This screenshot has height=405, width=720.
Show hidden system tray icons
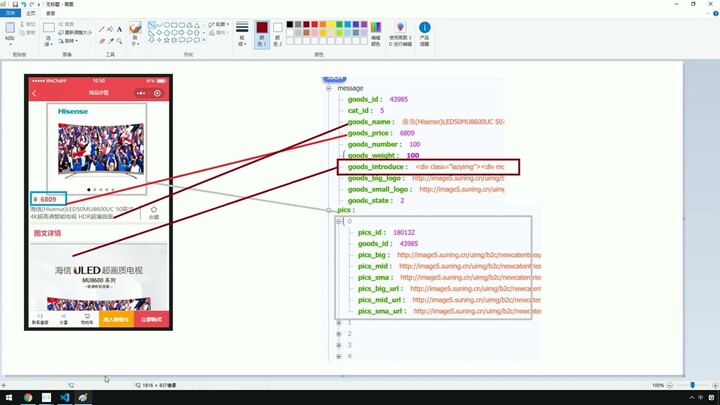[692, 398]
